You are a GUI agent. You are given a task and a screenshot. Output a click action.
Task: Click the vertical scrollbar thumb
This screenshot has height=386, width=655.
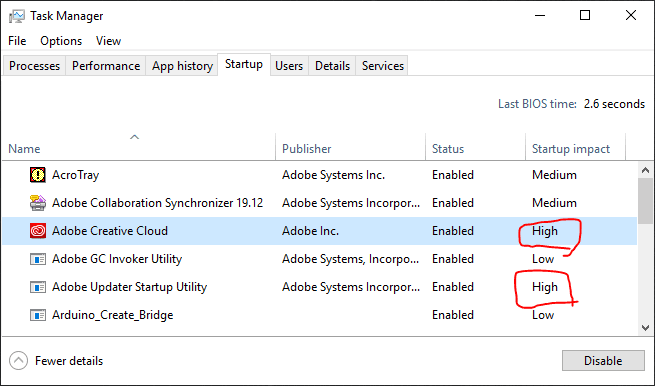pos(645,202)
